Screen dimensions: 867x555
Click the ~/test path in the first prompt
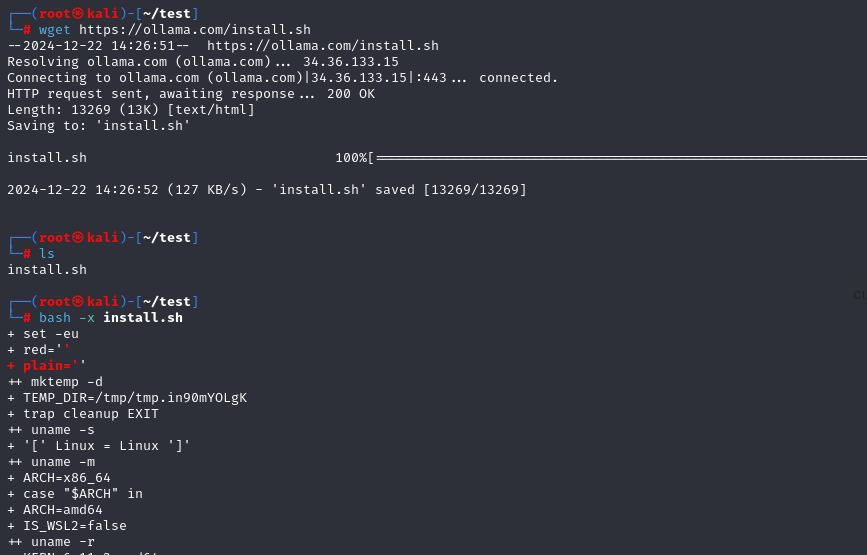(x=166, y=13)
